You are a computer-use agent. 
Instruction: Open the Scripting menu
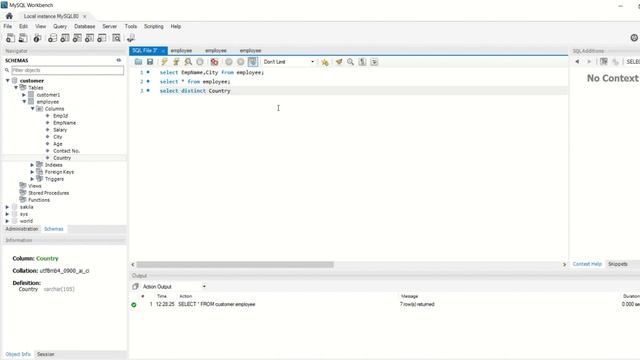(153, 26)
